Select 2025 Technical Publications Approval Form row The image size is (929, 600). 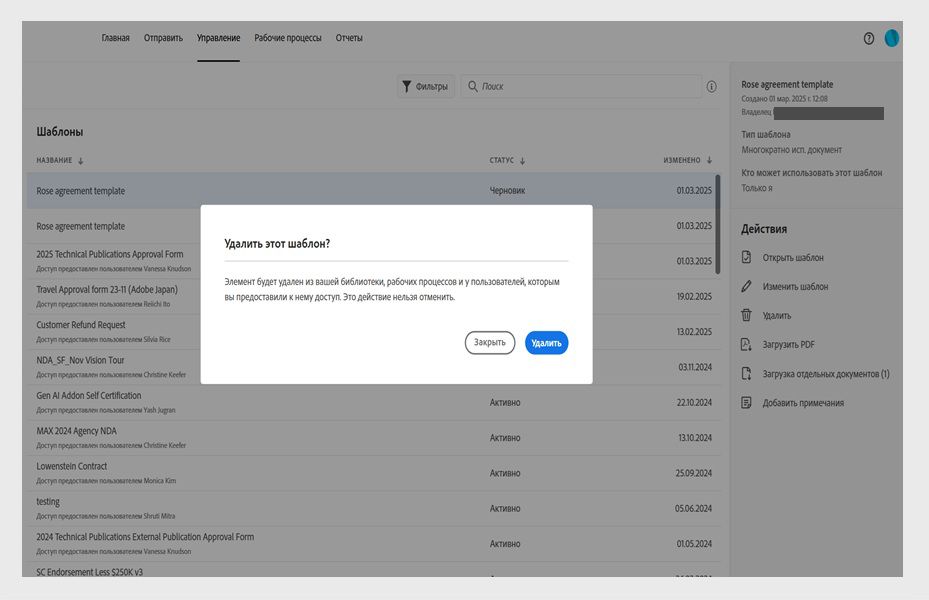373,261
